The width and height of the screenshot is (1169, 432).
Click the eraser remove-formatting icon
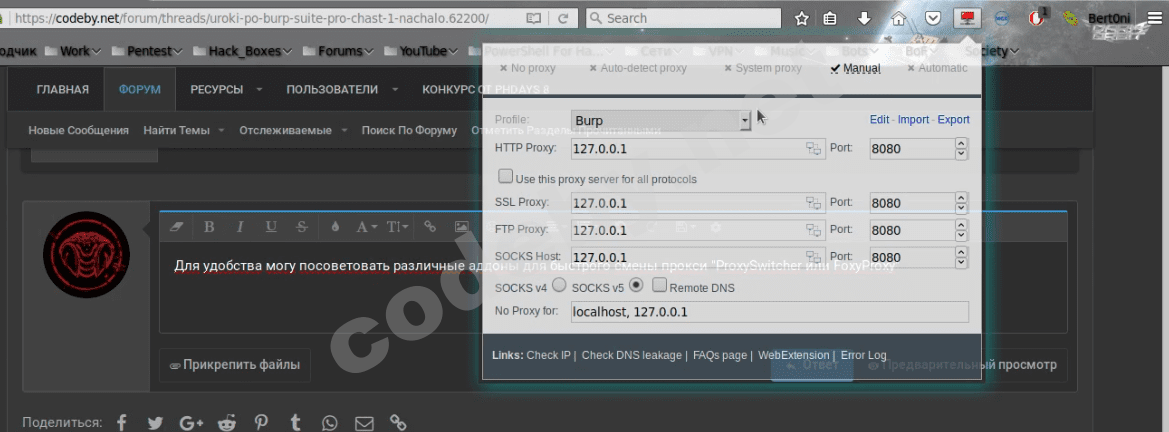[178, 227]
